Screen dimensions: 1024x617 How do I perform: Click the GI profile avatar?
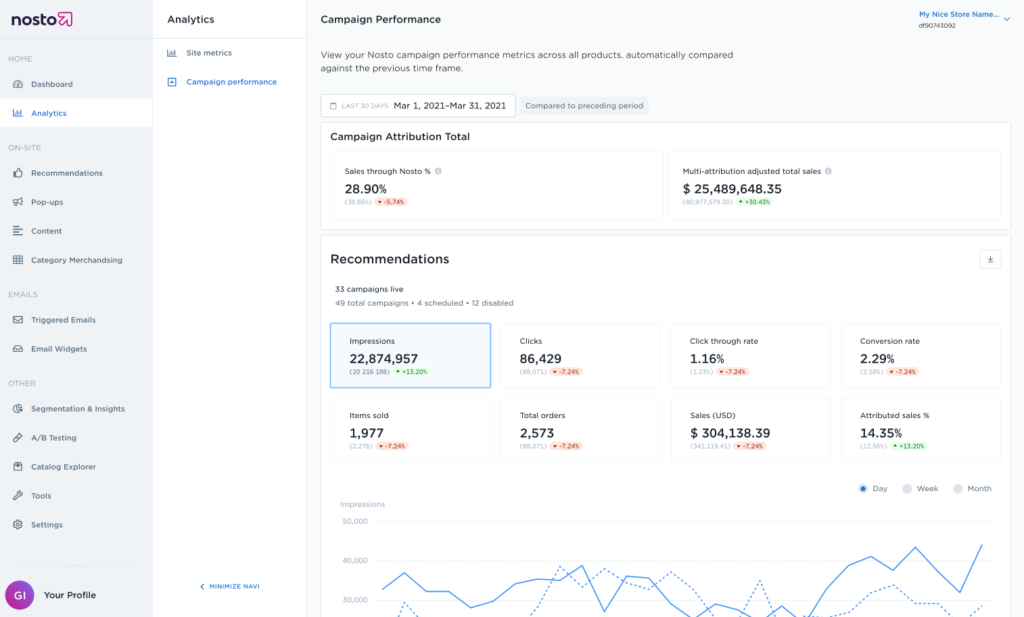click(19, 595)
